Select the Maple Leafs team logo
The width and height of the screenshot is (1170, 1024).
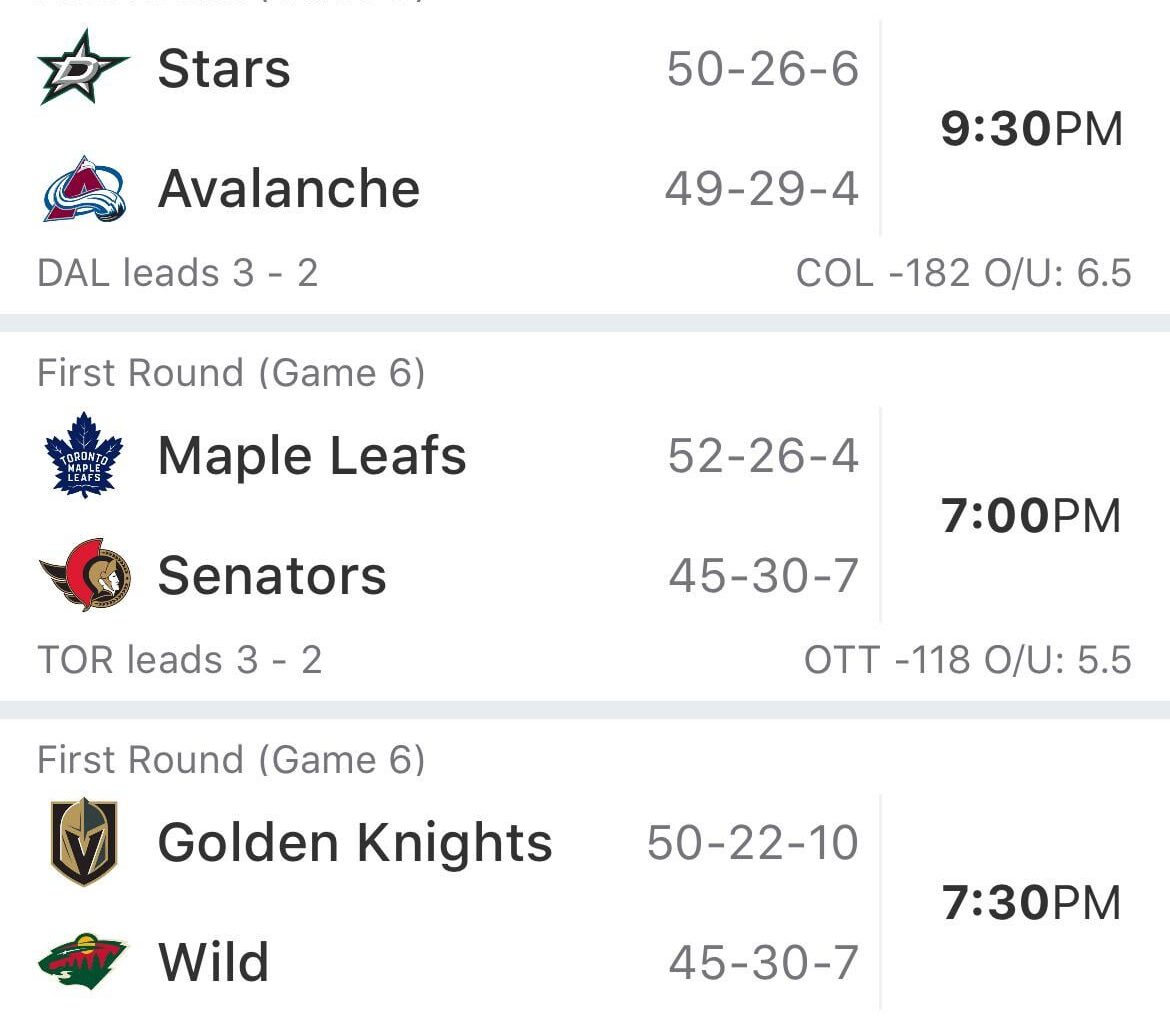(83, 455)
